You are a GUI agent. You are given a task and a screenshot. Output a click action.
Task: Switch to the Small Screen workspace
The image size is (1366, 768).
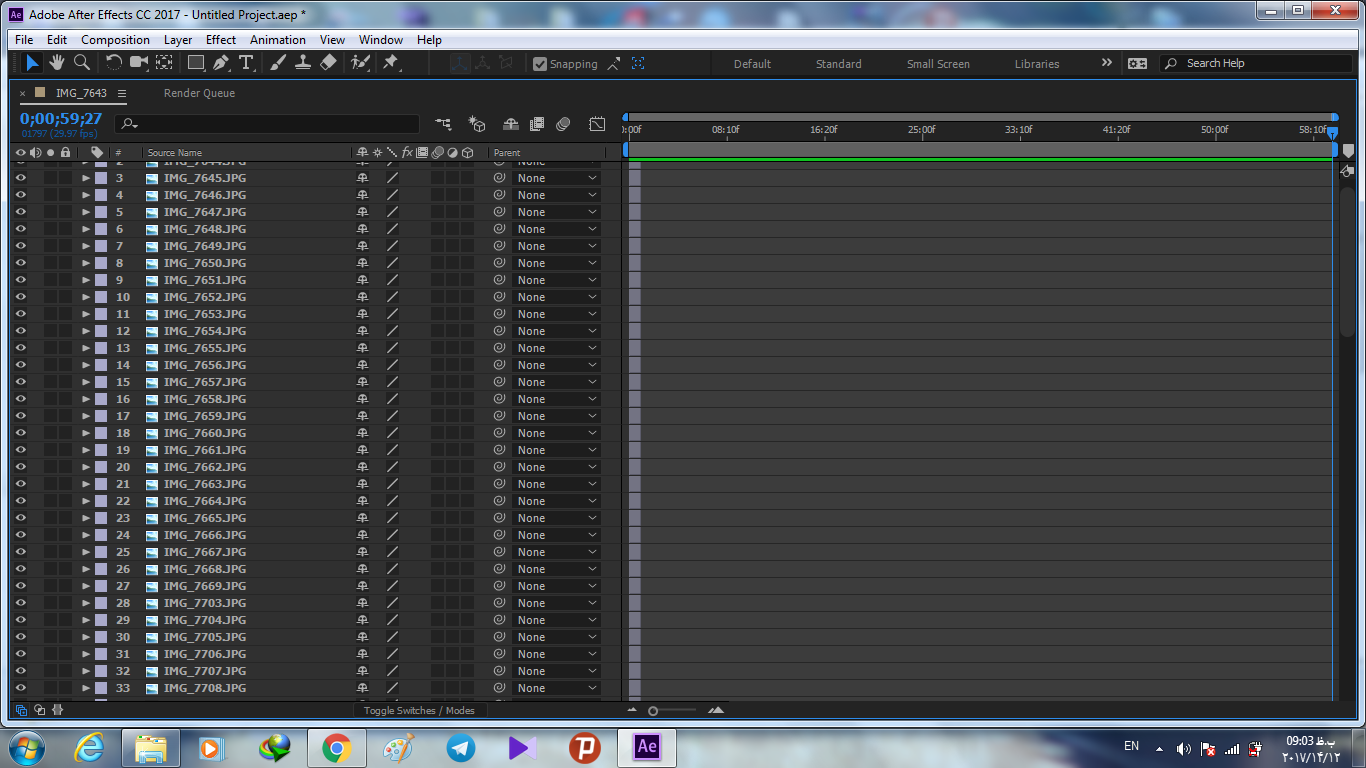point(938,64)
